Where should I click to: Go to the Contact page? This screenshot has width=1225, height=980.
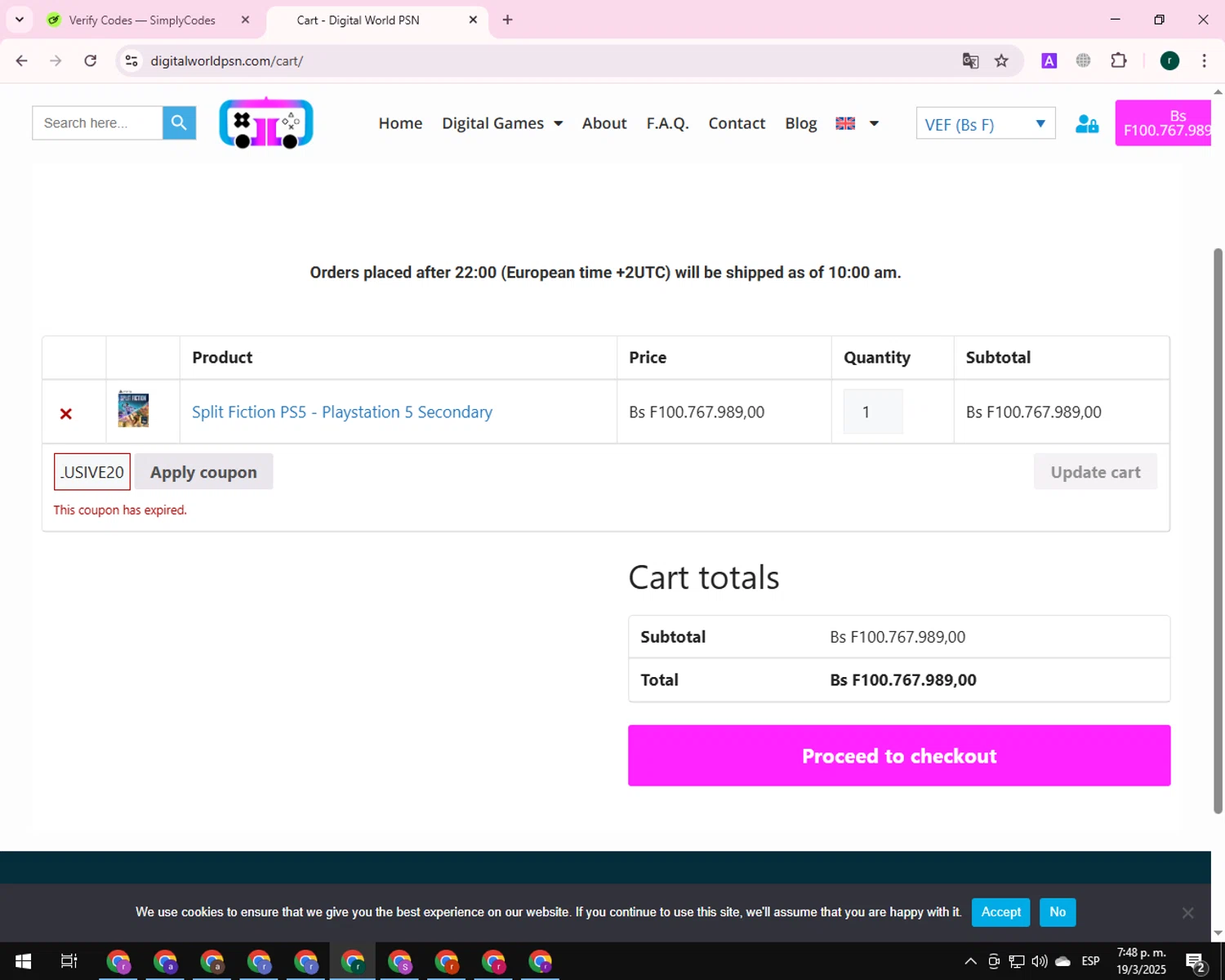pyautogui.click(x=737, y=123)
